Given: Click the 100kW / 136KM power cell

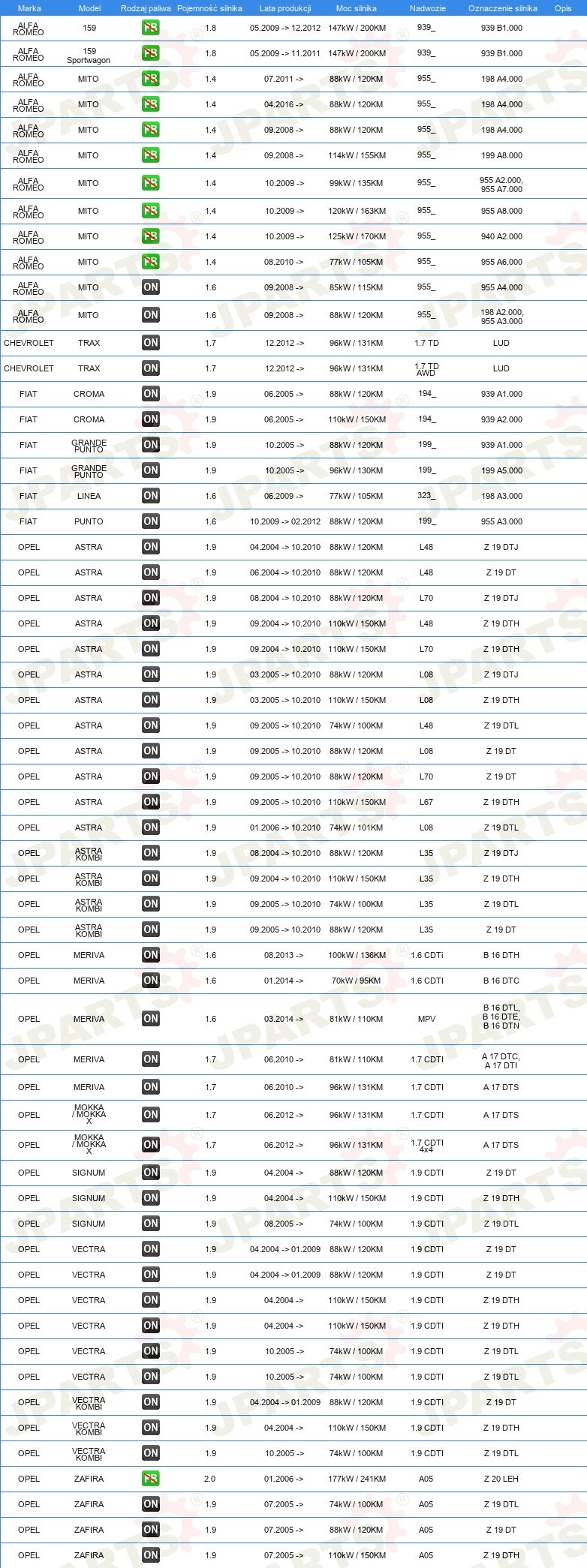Looking at the screenshot, I should (357, 955).
